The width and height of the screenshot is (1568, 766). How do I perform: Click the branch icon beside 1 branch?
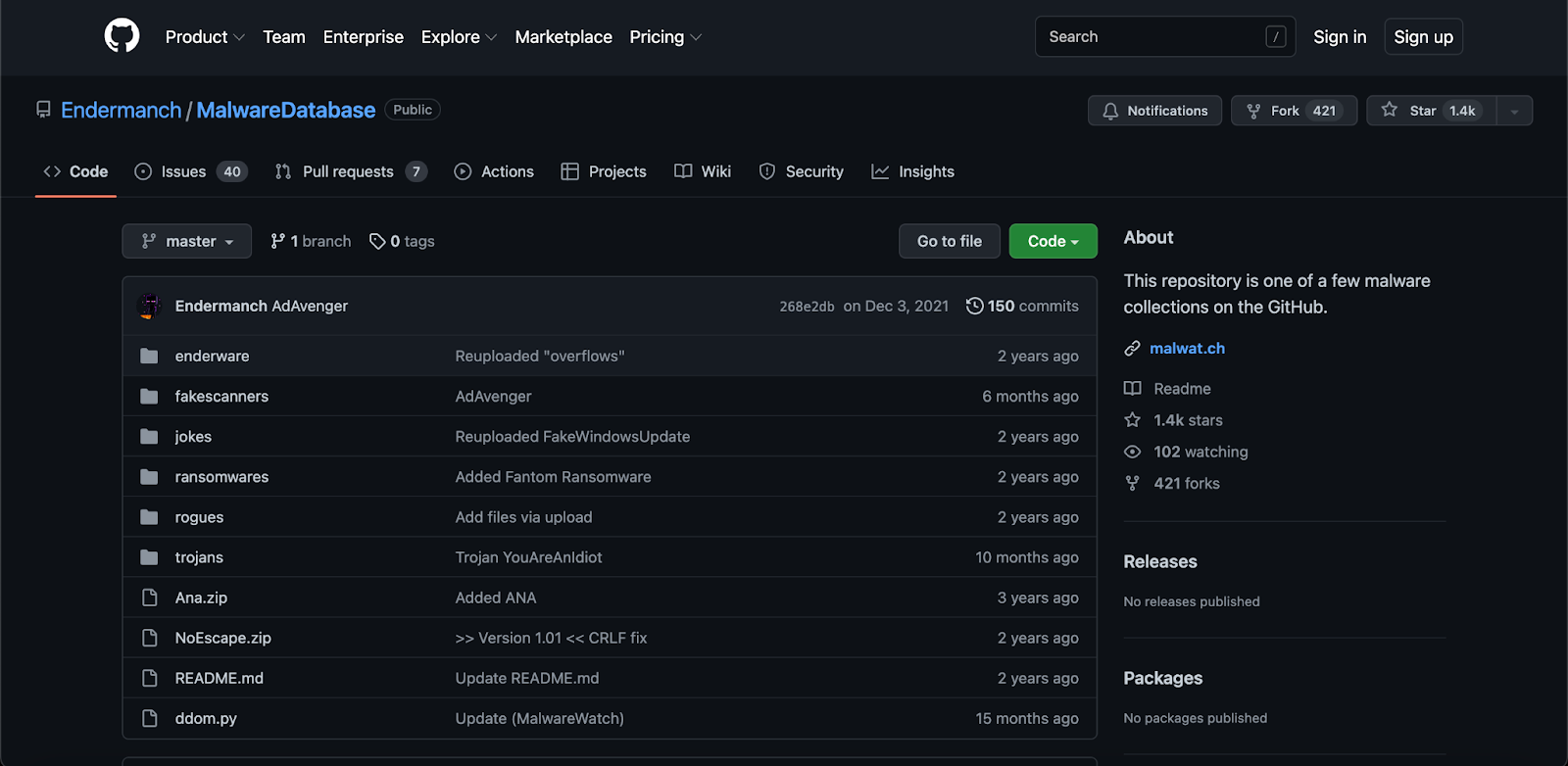[x=278, y=241]
